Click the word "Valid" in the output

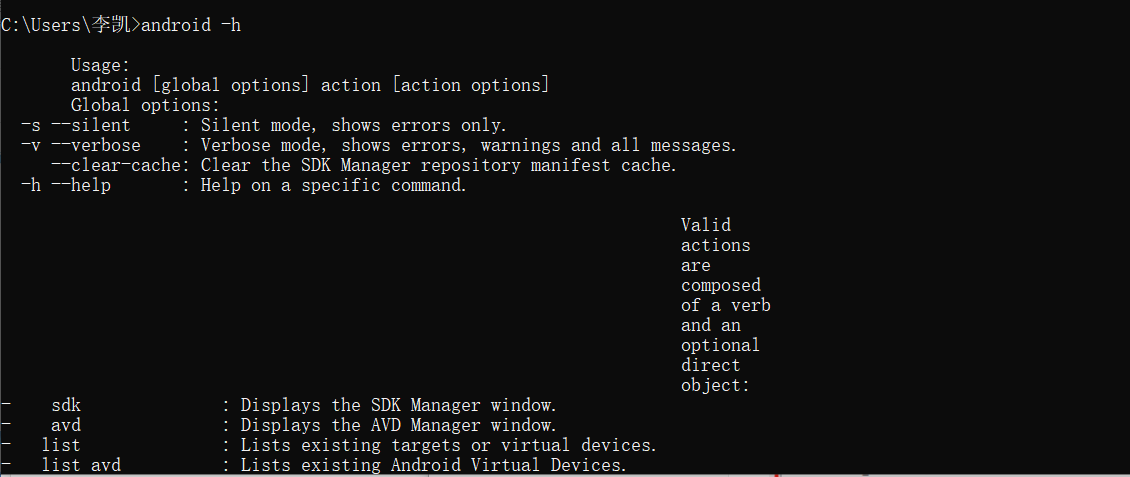tap(706, 225)
